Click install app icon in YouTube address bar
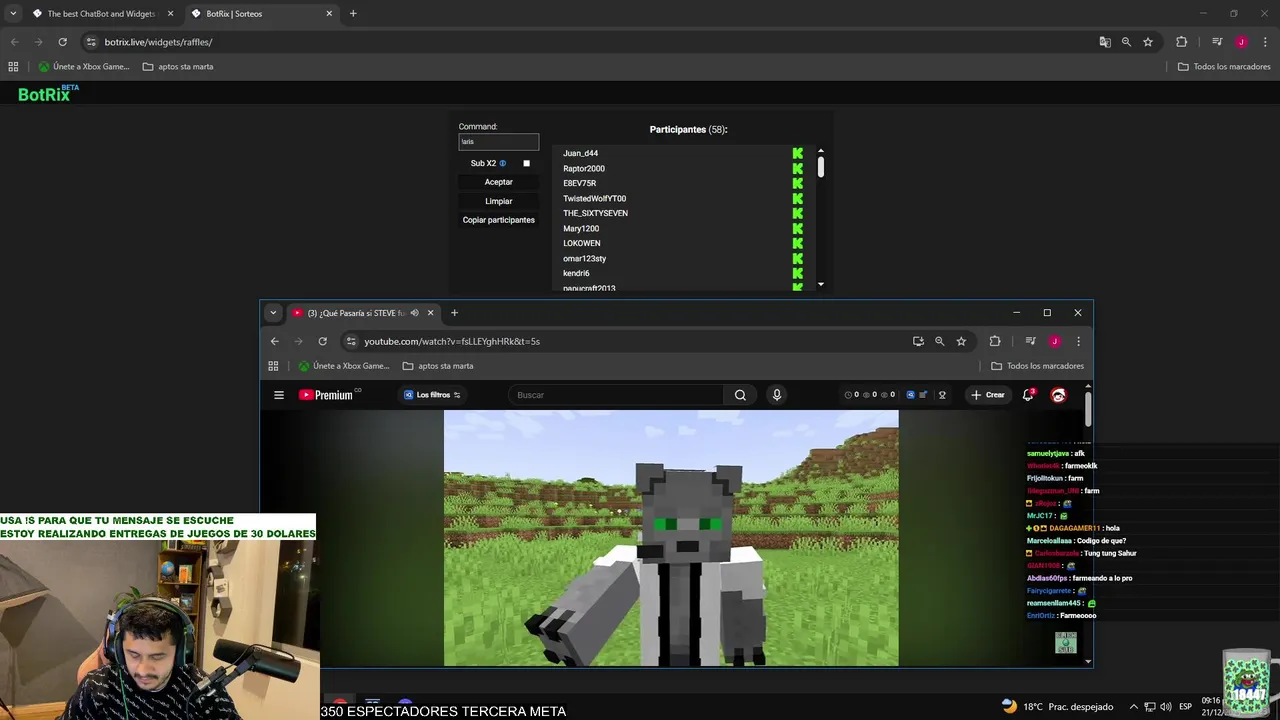 coord(918,341)
